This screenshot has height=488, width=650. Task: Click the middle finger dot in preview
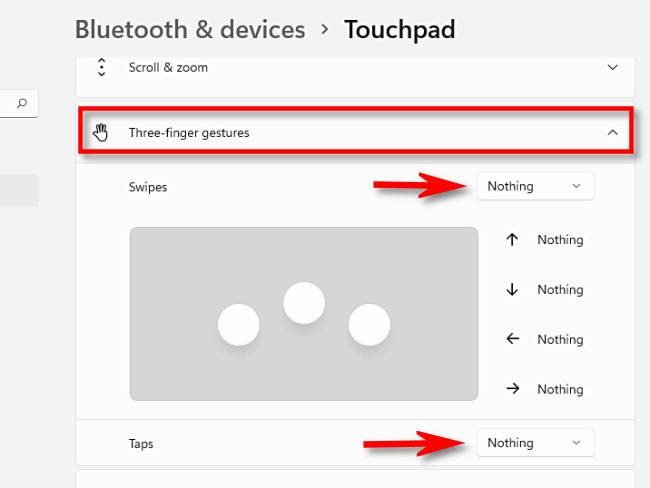304,303
